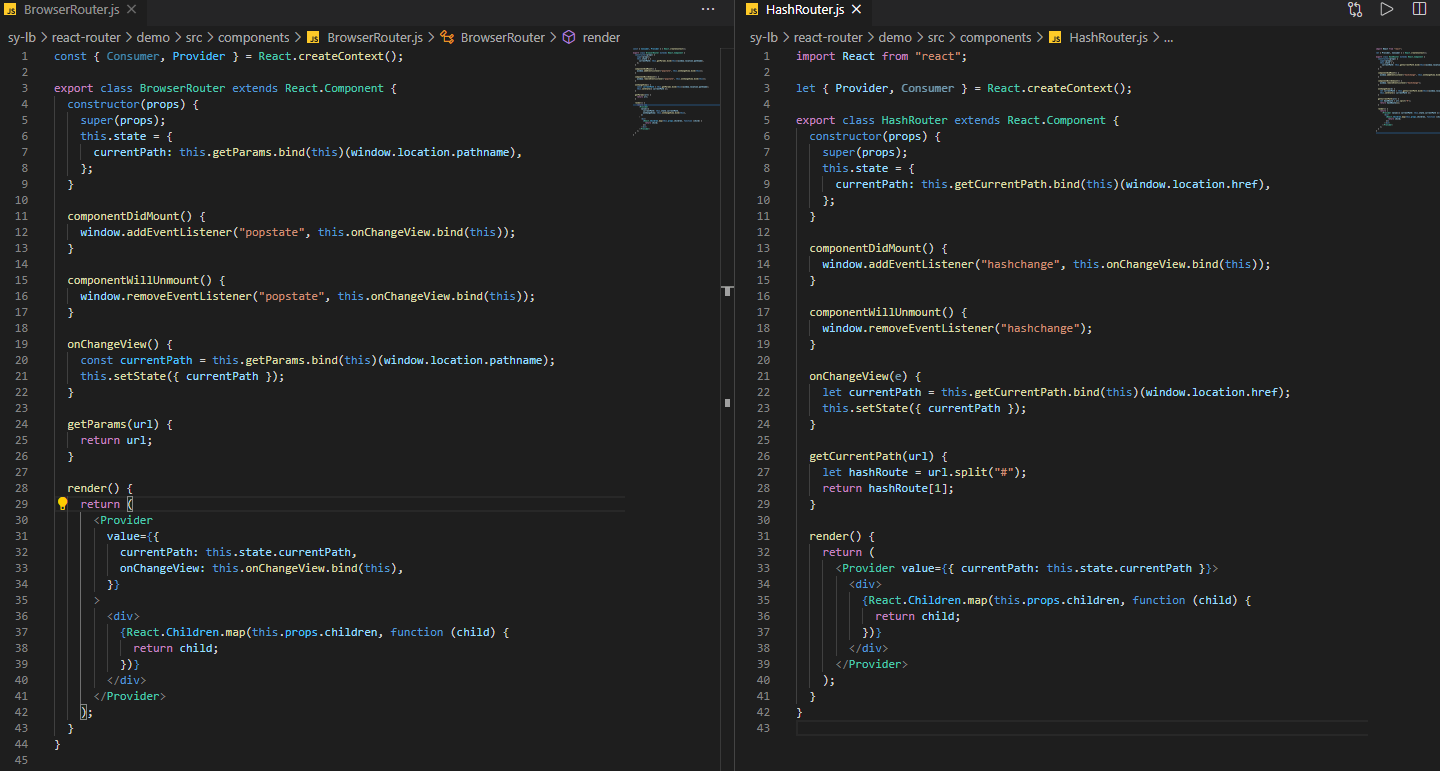Open components breadcrumb in left editor
Screen dimensions: 1440x771
tap(254, 37)
